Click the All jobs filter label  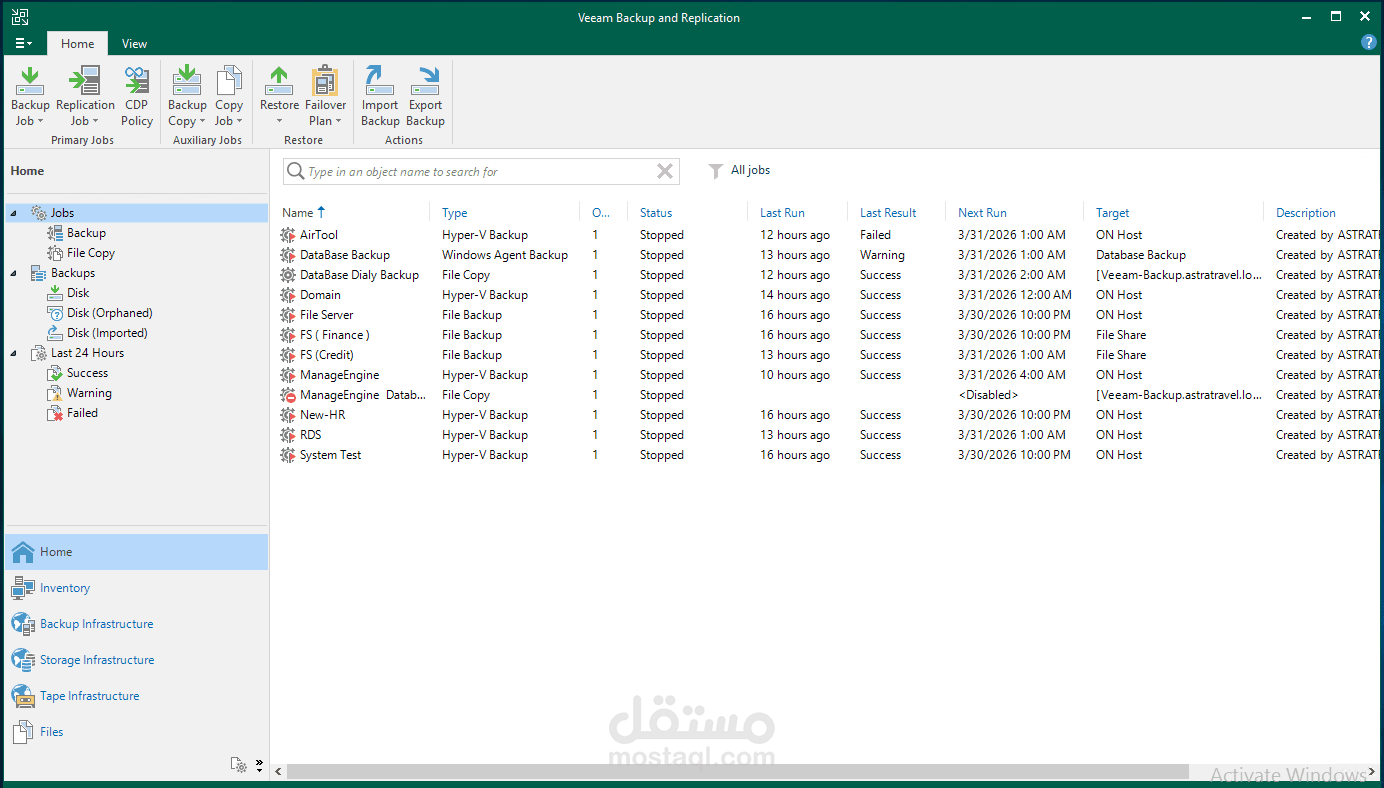[x=750, y=170]
